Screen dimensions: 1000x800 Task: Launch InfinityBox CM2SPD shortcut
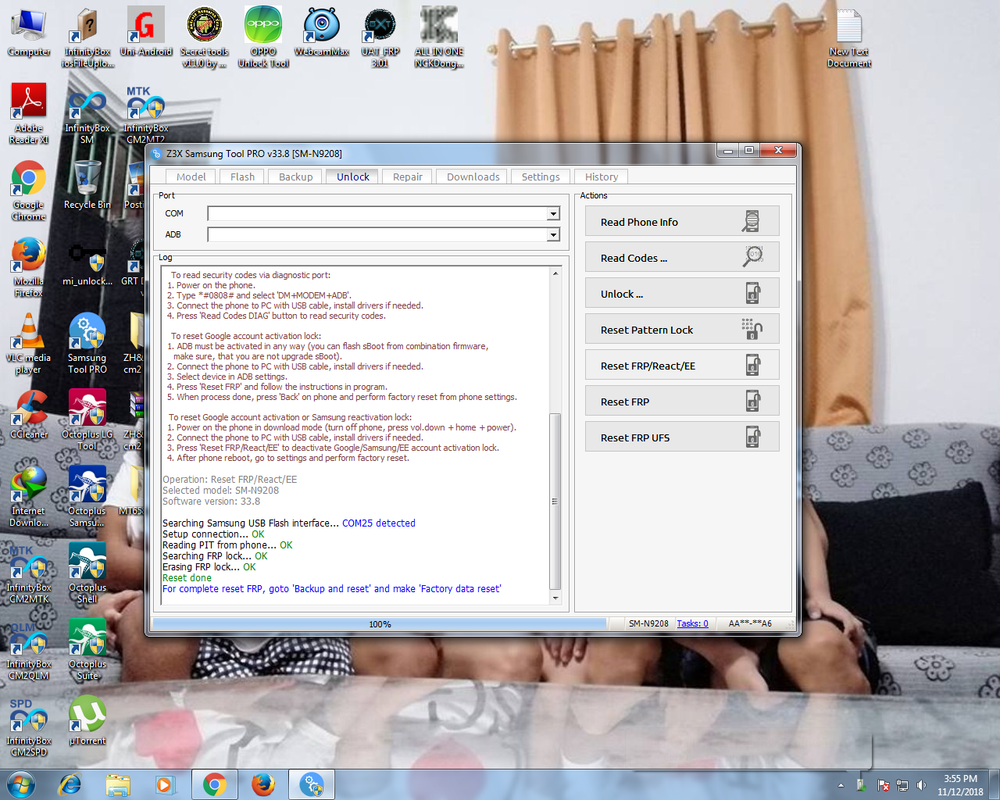click(29, 726)
